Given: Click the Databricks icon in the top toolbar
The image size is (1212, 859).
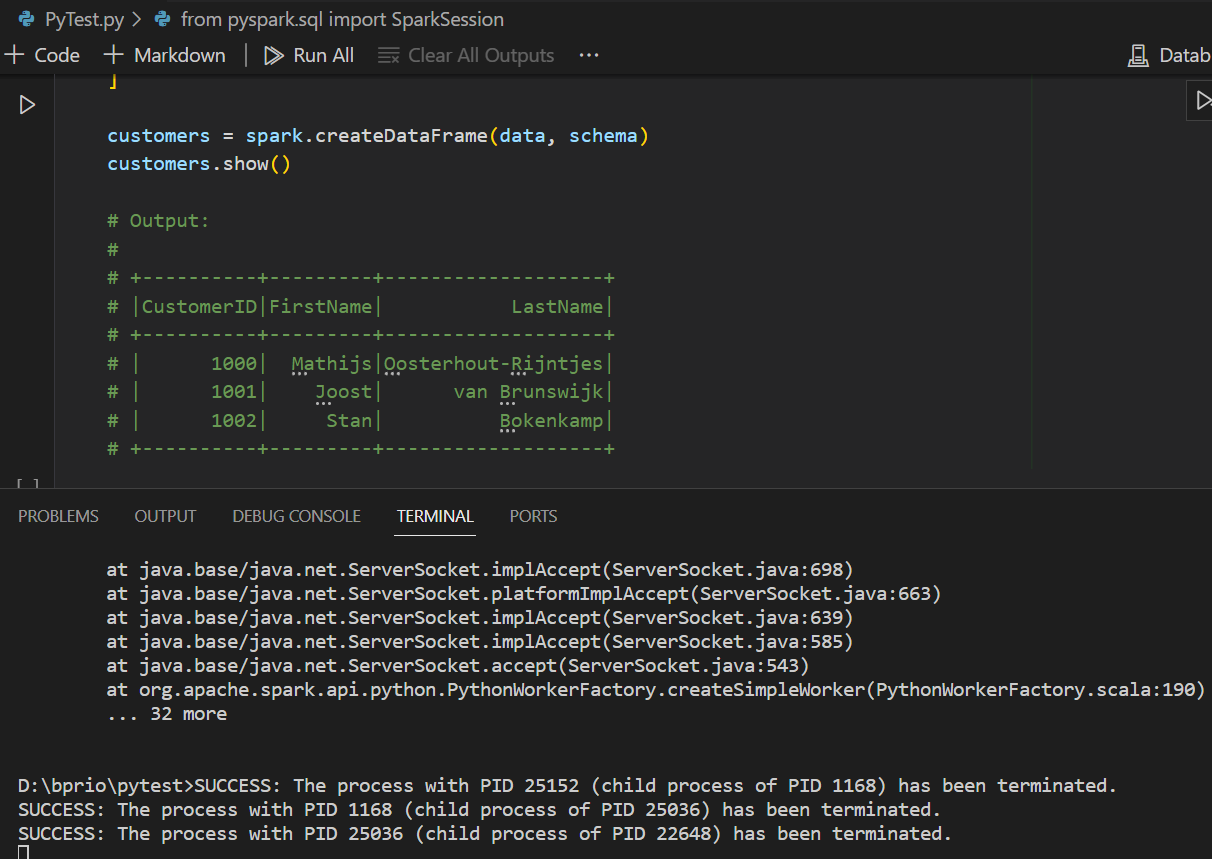Looking at the screenshot, I should coord(1138,55).
